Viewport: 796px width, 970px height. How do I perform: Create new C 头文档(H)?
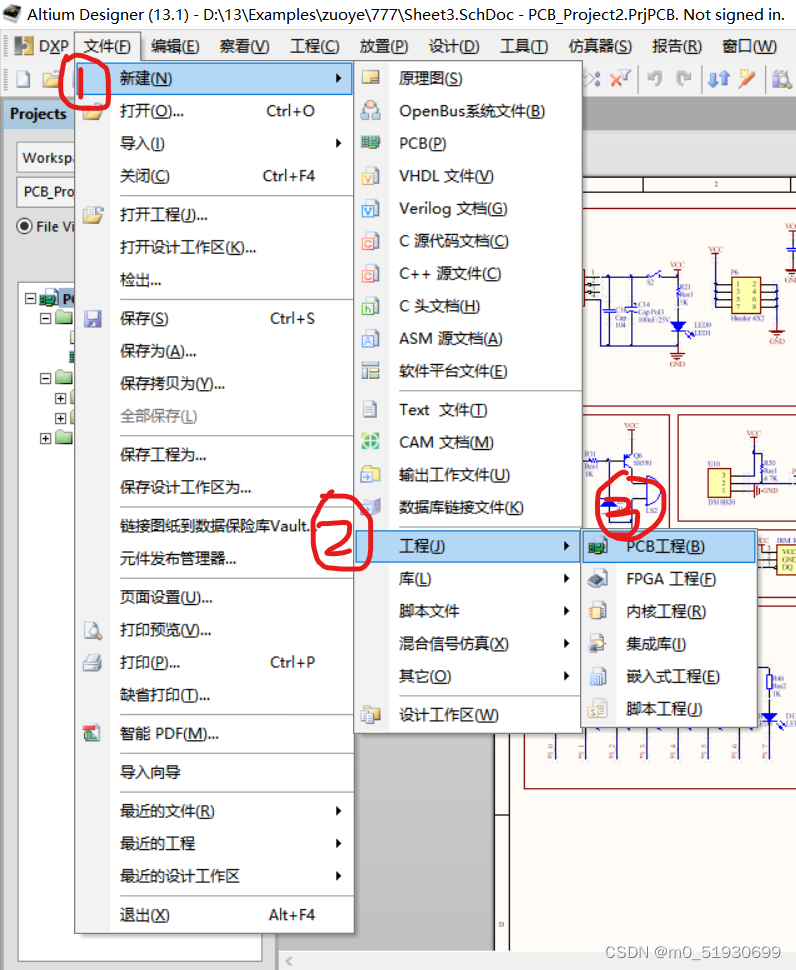click(469, 306)
